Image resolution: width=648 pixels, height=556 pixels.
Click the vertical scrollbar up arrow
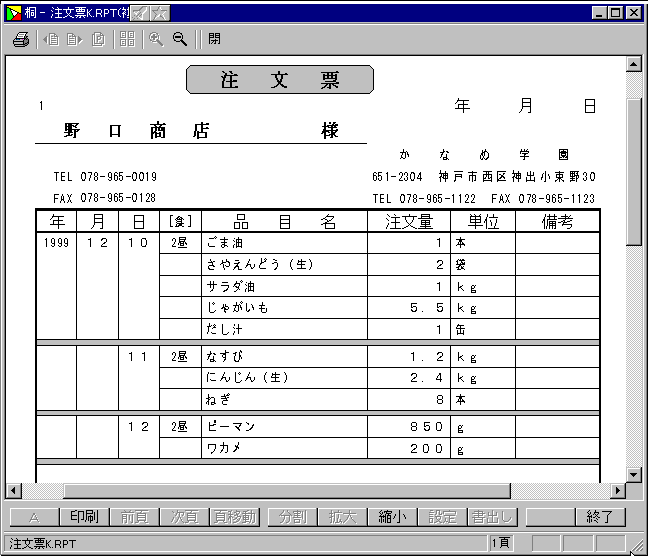click(633, 65)
